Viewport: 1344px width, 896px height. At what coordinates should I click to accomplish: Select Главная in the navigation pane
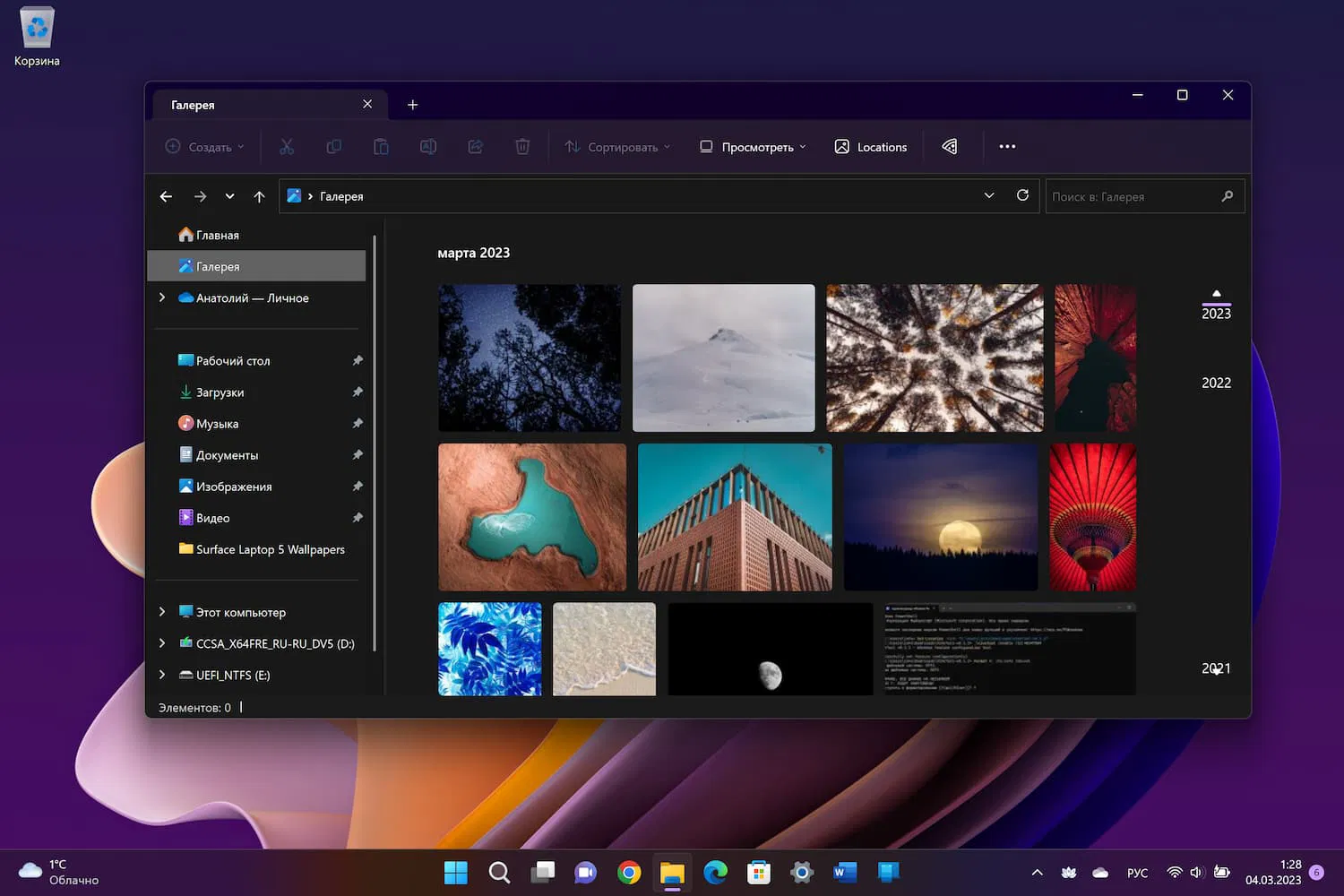[x=217, y=235]
